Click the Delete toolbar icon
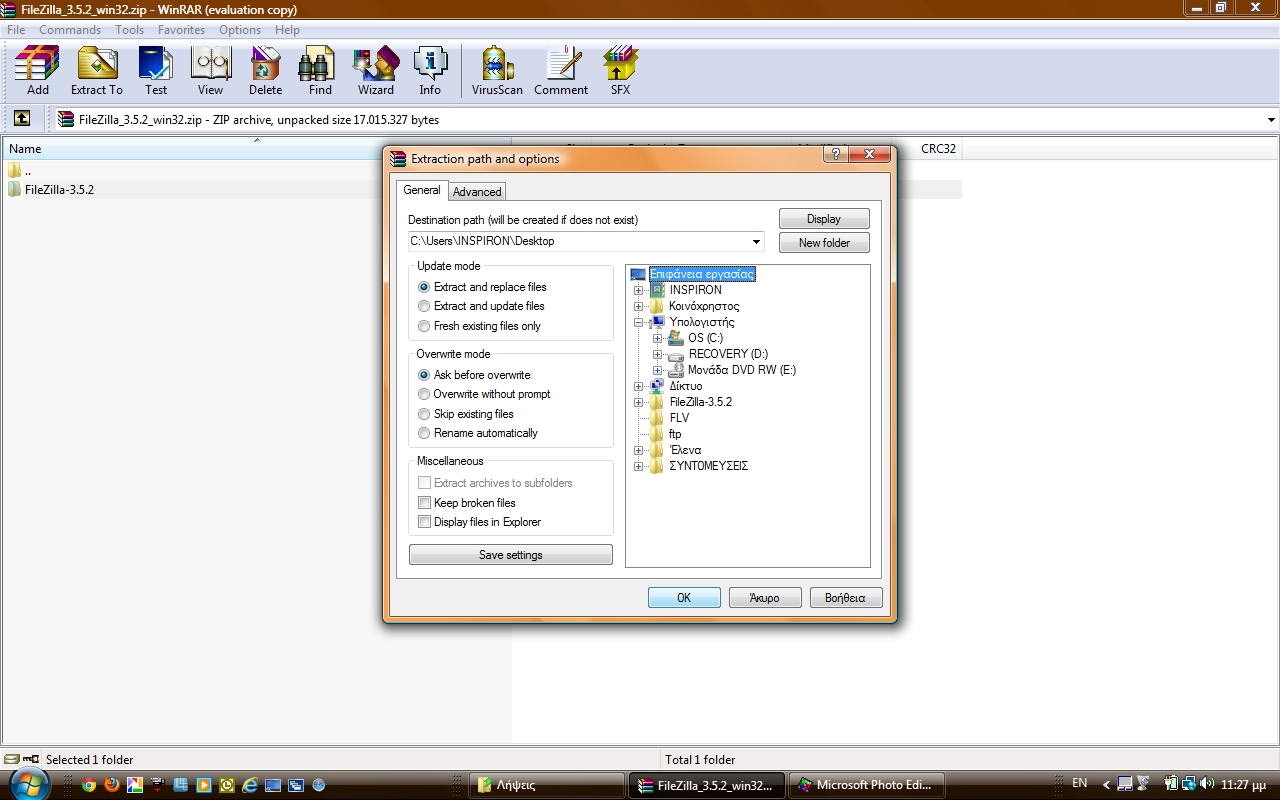This screenshot has width=1280, height=800. [265, 70]
